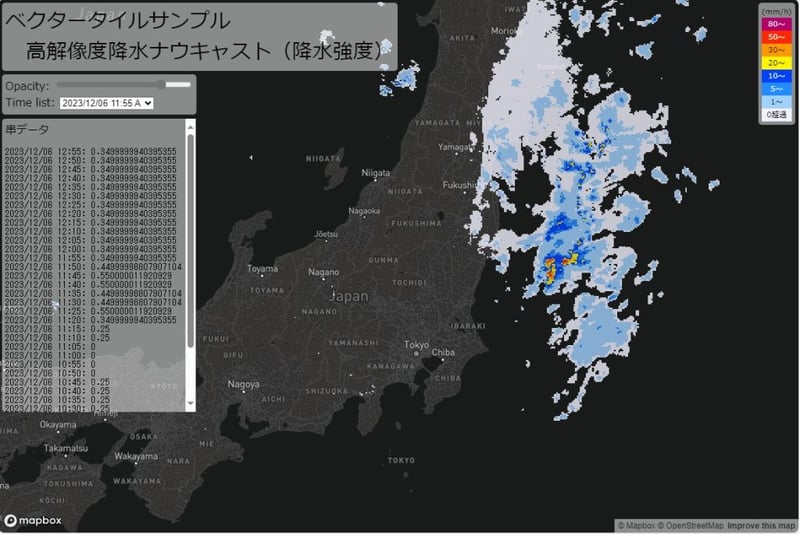Click the 20~ yellow legend swatch

(x=776, y=62)
